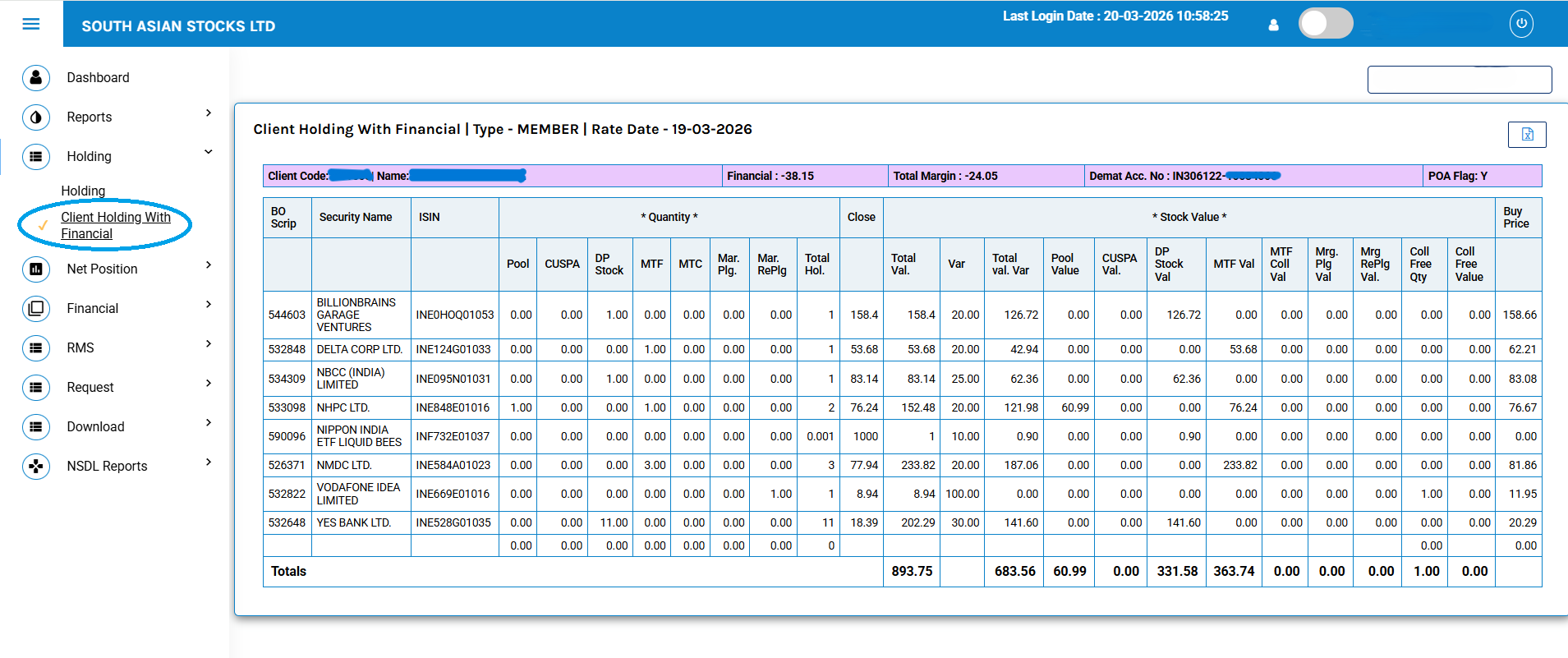Click the Reports sidebar icon
The height and width of the screenshot is (658, 1568).
[x=36, y=117]
